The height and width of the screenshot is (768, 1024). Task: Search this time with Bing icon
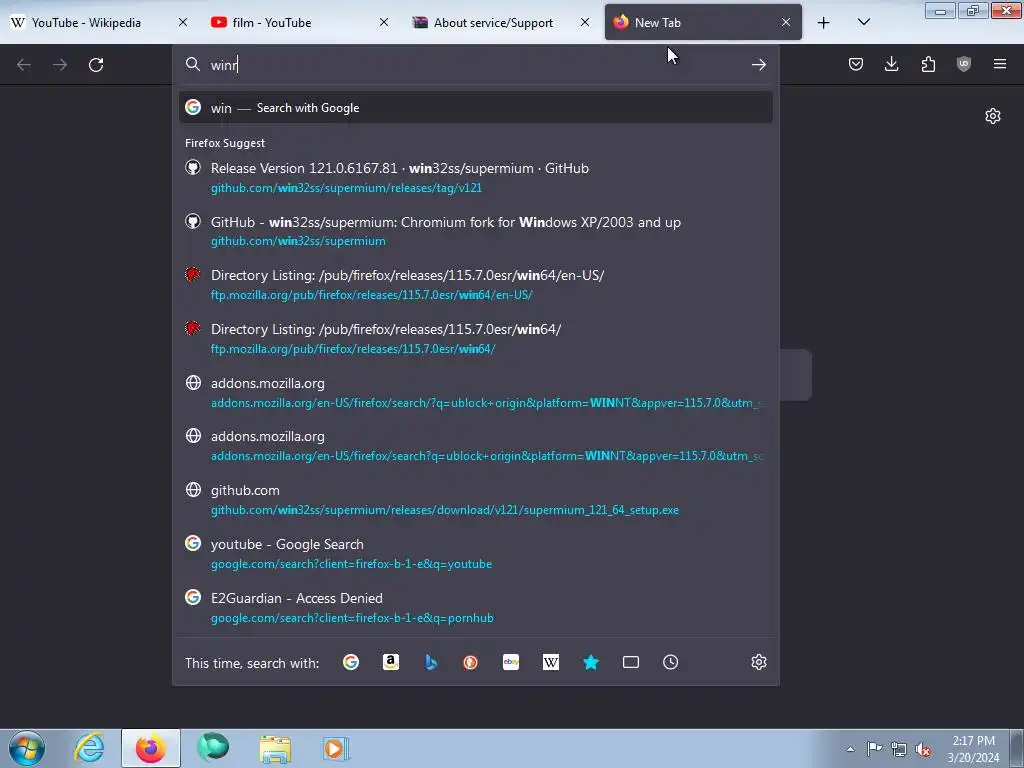431,662
